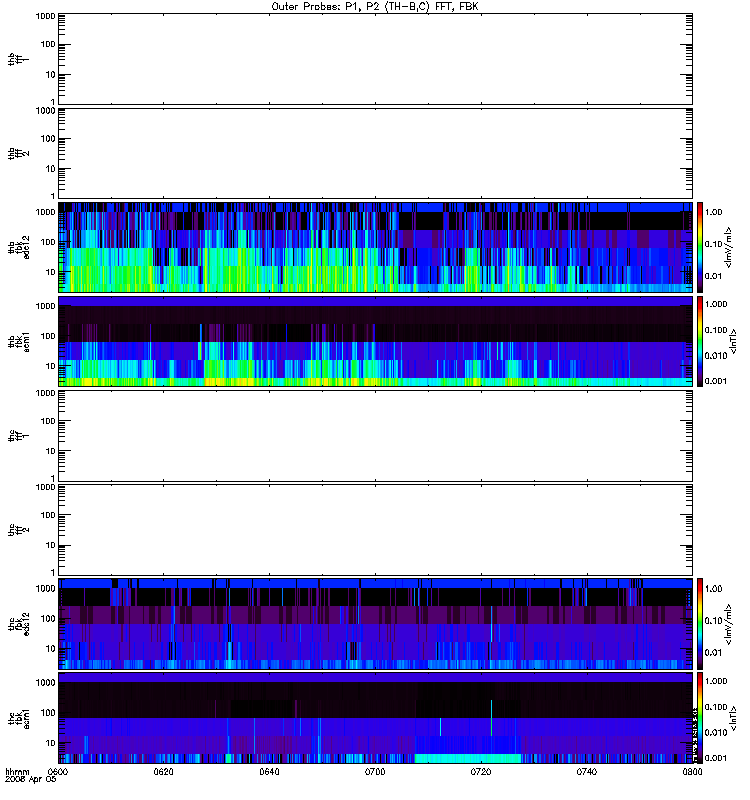This screenshot has height=800, width=750.
Task: Click the "1" y-axis label of thb fff 2
Action: pyautogui.click(x=53, y=196)
